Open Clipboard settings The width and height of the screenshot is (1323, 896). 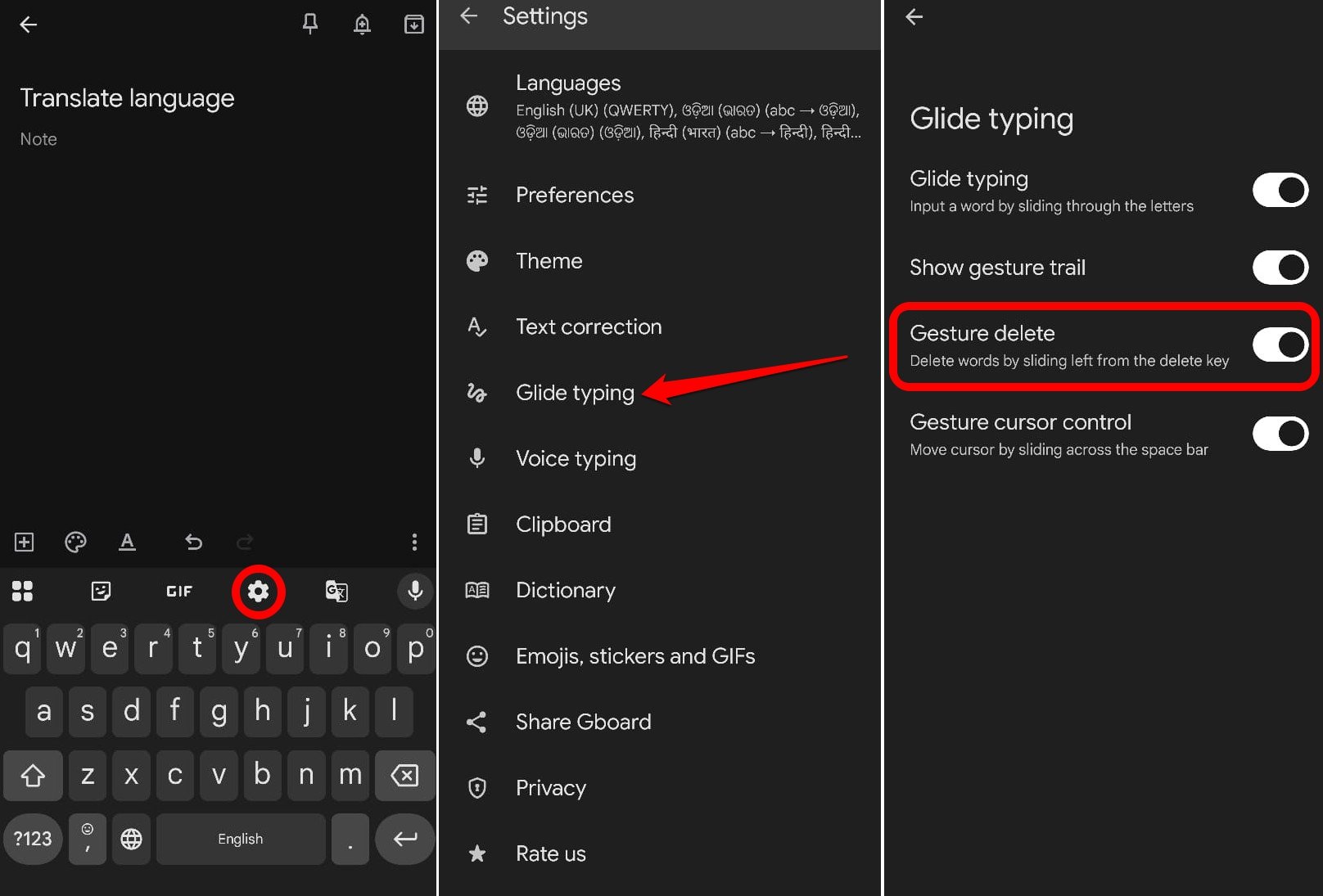(660, 525)
